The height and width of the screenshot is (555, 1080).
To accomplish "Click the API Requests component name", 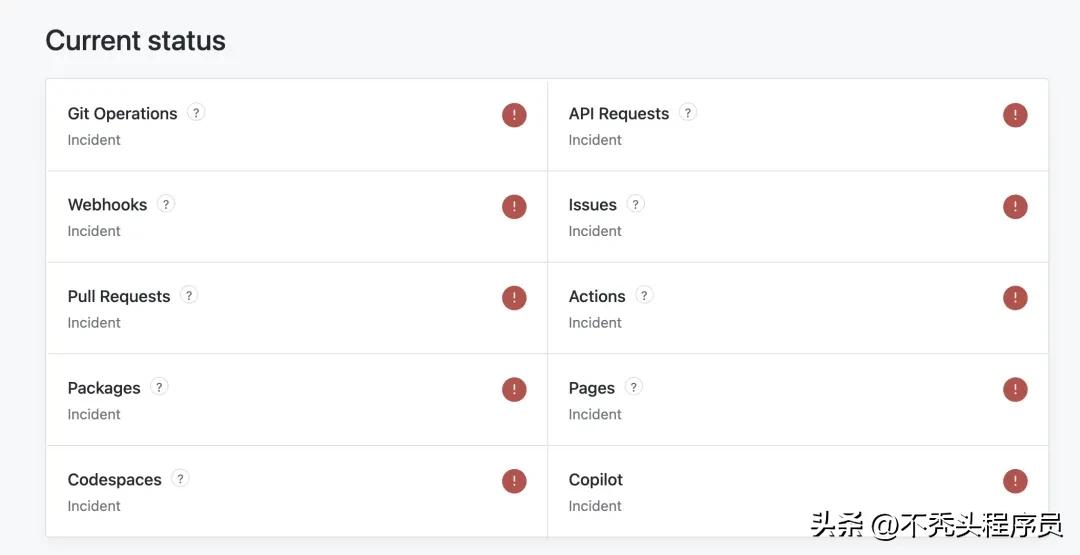I will click(619, 114).
